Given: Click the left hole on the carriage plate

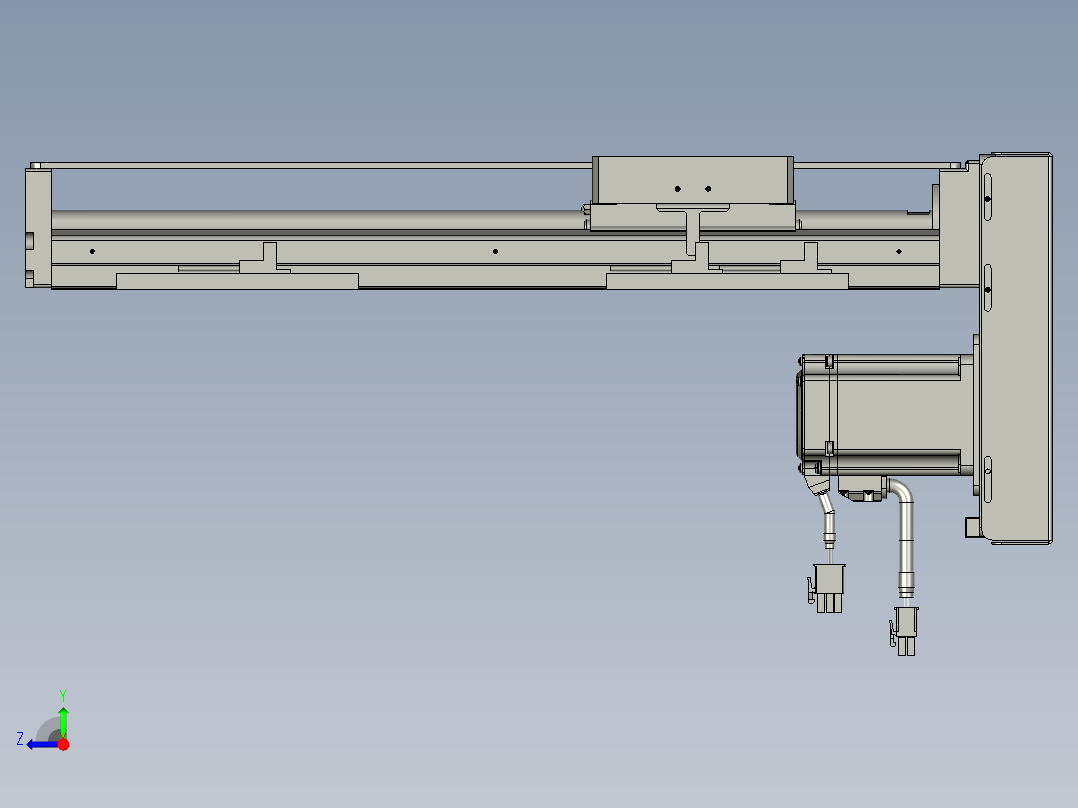Looking at the screenshot, I should [679, 186].
